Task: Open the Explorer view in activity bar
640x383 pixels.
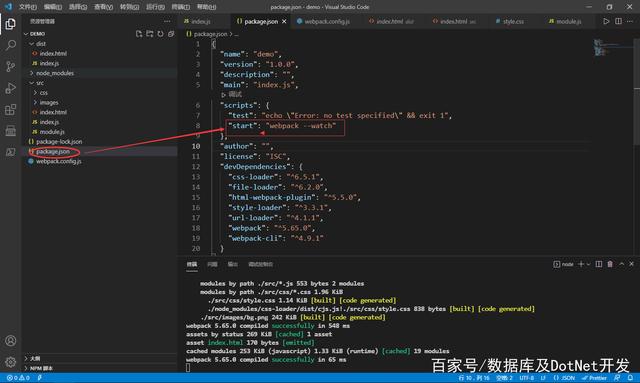Action: 11,24
